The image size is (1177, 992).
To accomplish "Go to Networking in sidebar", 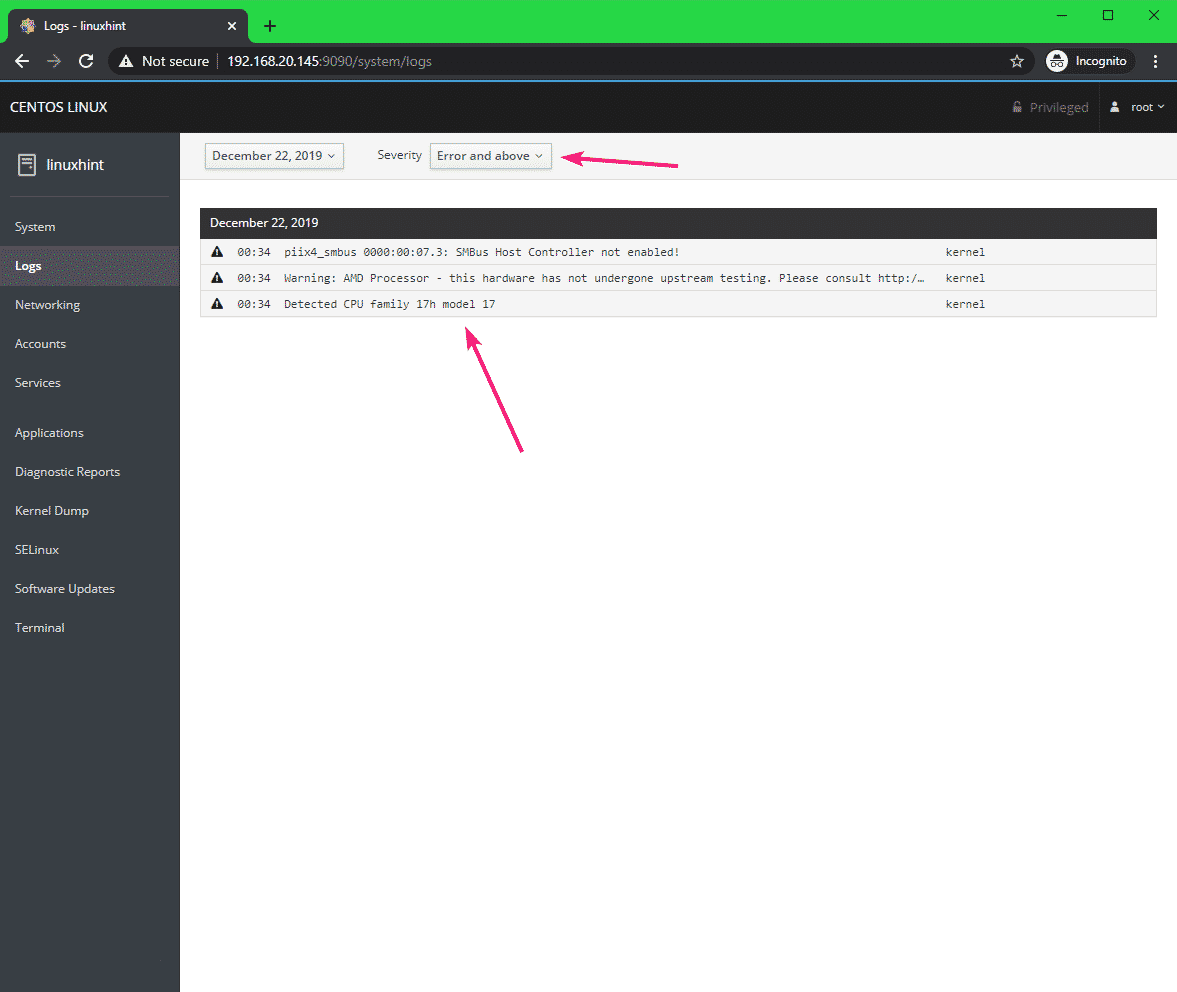I will (x=47, y=305).
